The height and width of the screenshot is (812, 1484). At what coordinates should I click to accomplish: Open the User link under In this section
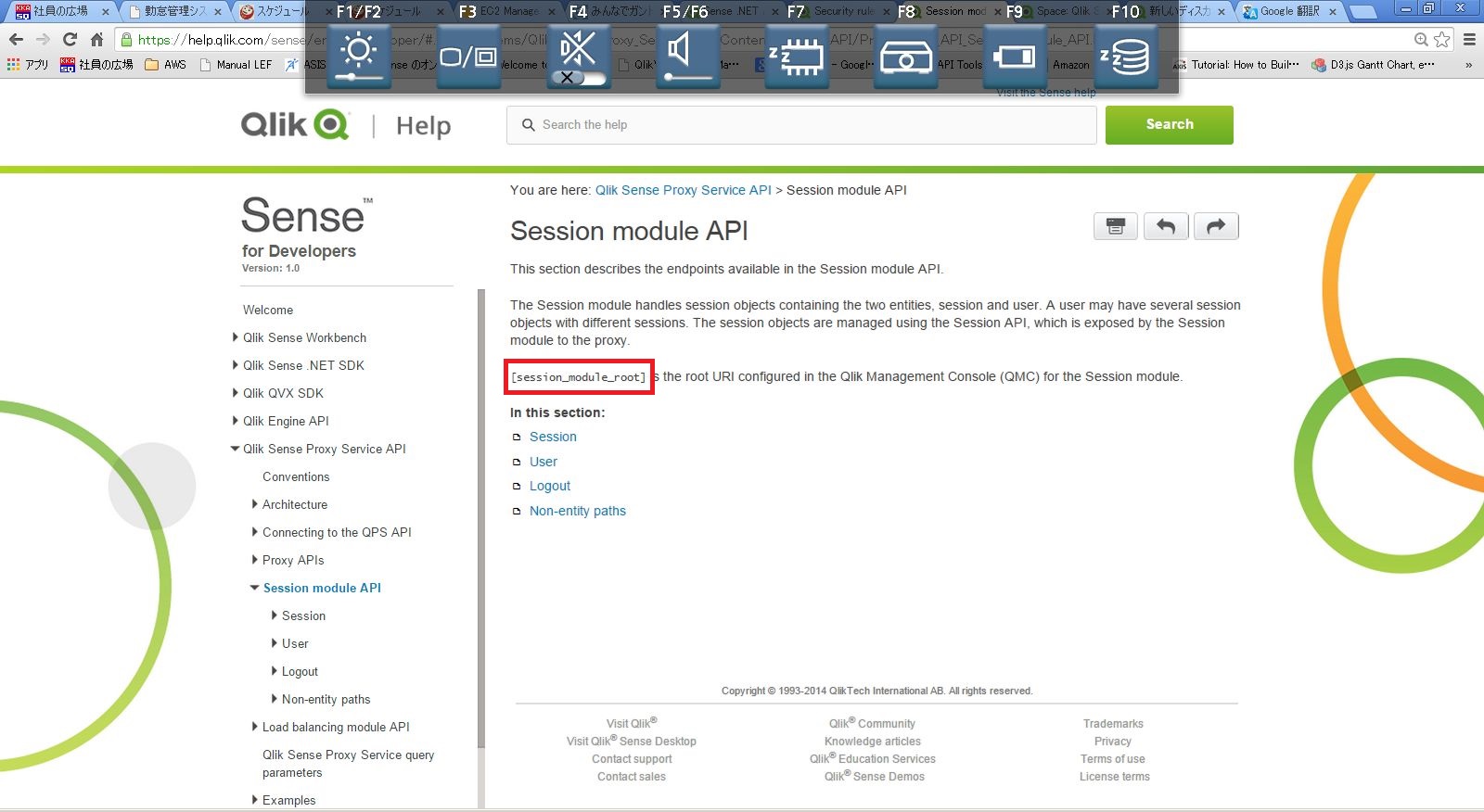point(544,462)
